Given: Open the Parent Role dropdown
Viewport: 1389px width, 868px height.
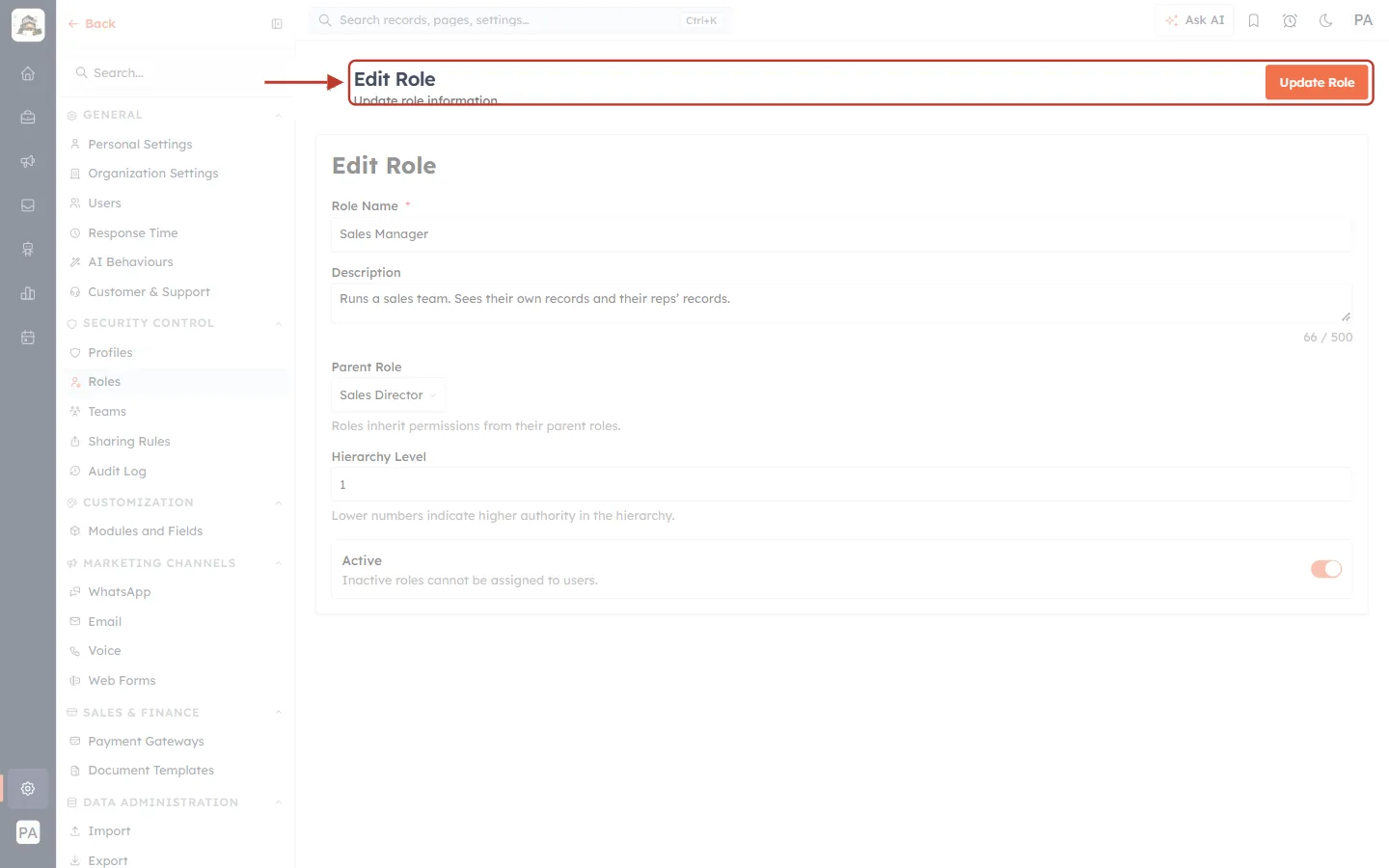Looking at the screenshot, I should point(389,395).
